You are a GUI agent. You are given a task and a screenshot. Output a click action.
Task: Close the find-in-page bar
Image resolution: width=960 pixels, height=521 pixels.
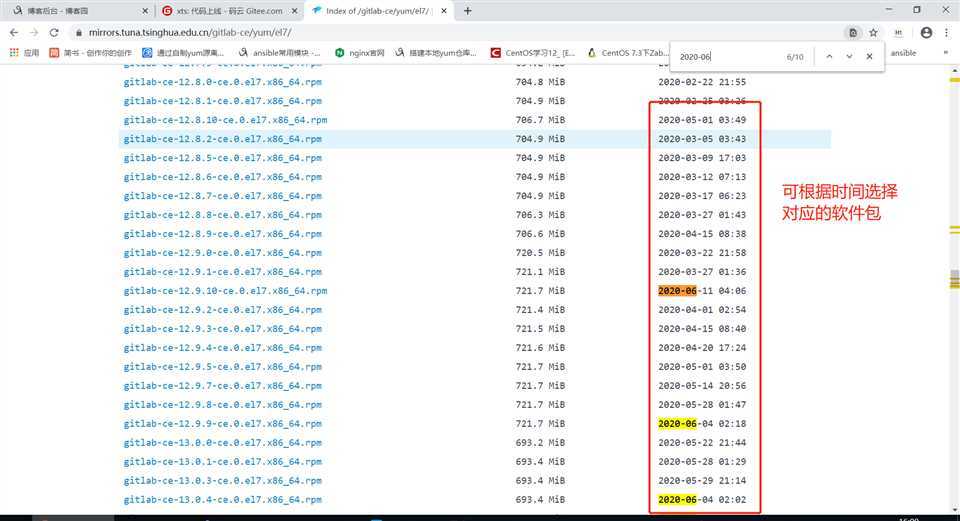[x=869, y=56]
